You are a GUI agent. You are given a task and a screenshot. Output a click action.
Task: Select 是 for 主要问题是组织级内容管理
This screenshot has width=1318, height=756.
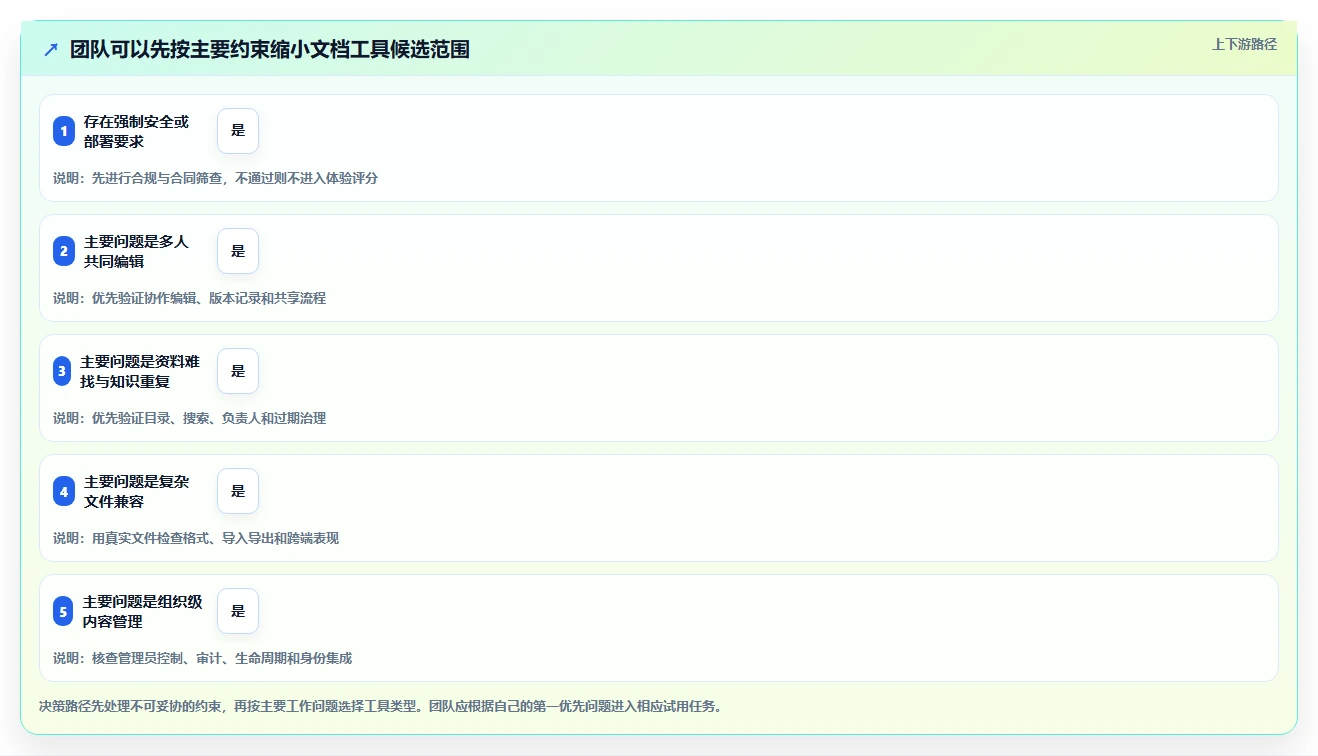pyautogui.click(x=238, y=611)
